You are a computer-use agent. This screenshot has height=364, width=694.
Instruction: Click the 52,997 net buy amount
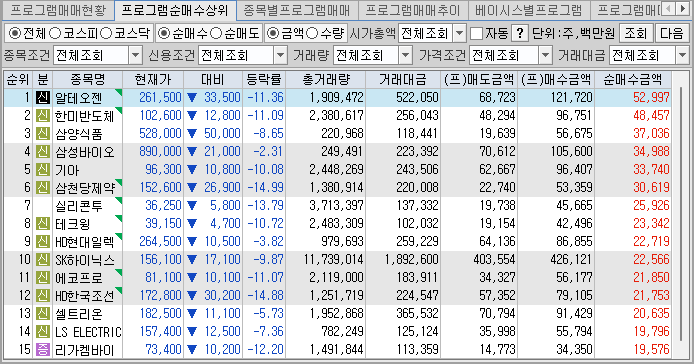(x=651, y=97)
